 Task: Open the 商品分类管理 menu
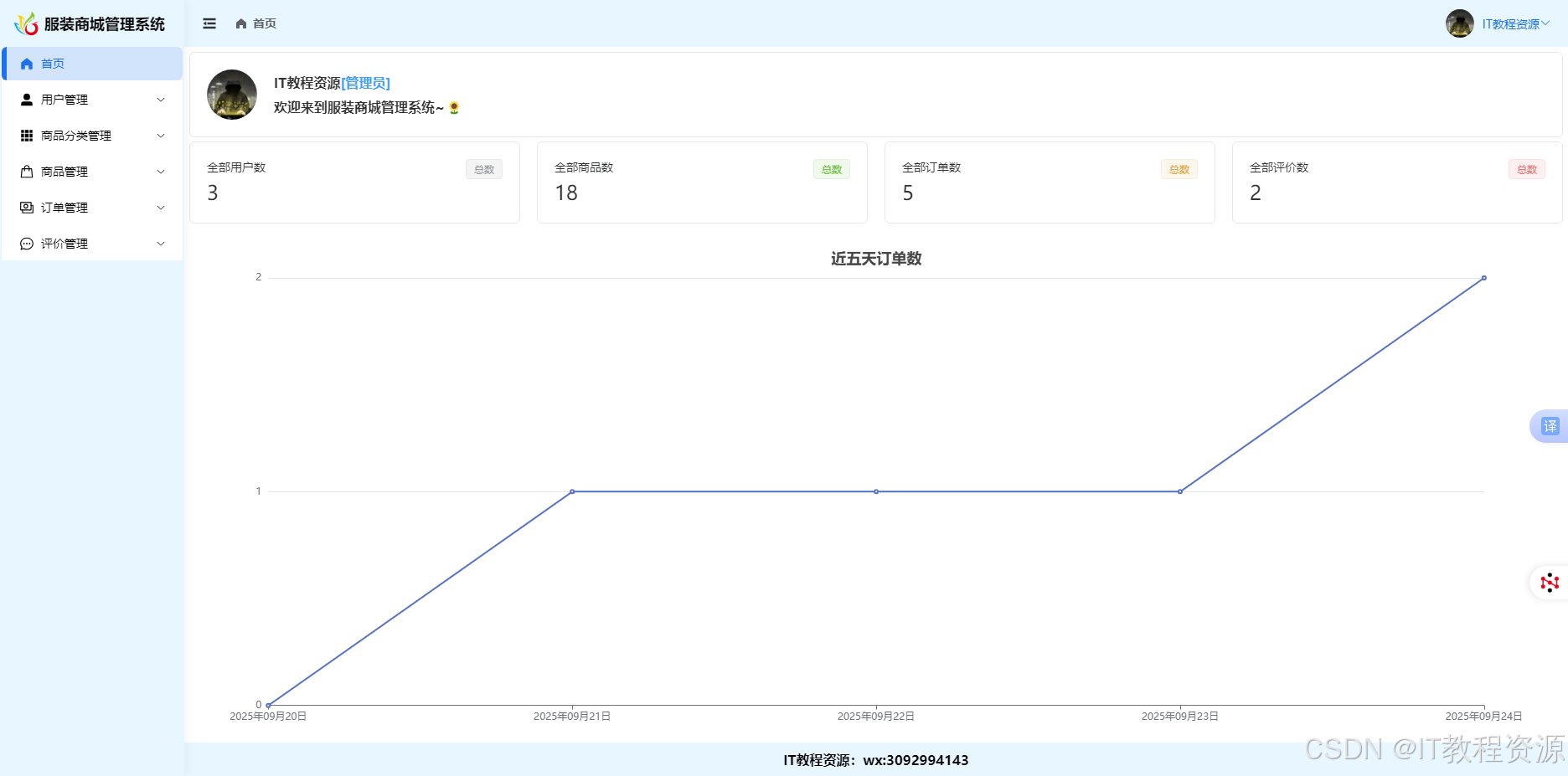[x=92, y=136]
